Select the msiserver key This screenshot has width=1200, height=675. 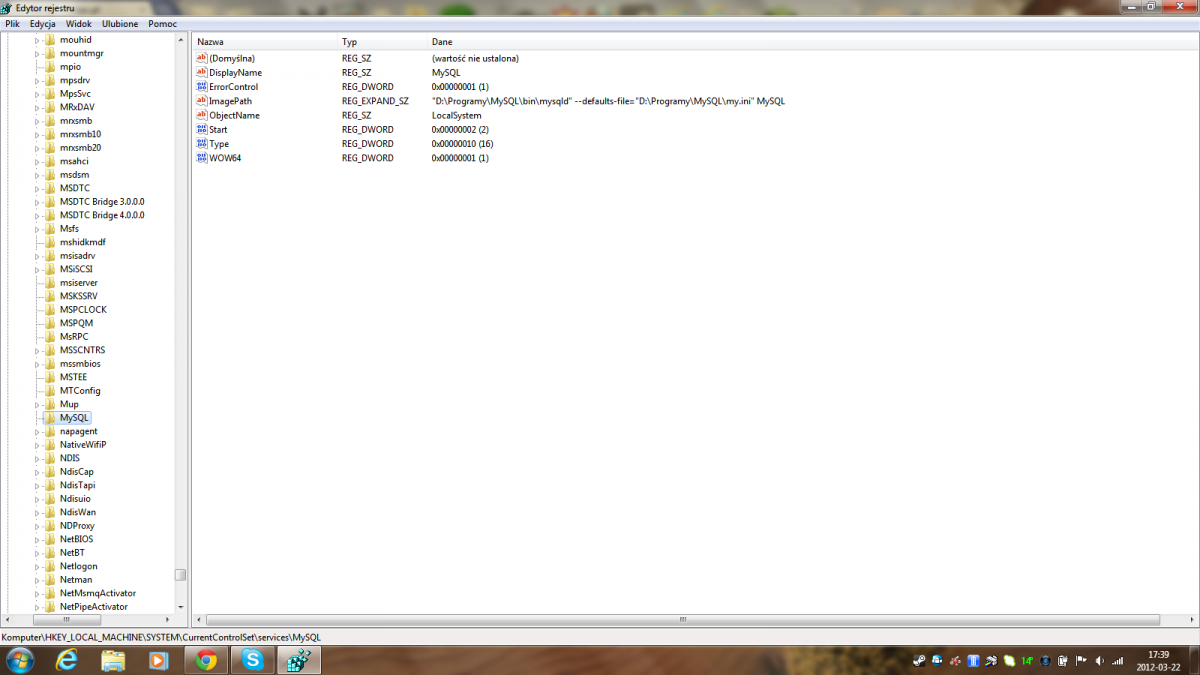pyautogui.click(x=78, y=283)
